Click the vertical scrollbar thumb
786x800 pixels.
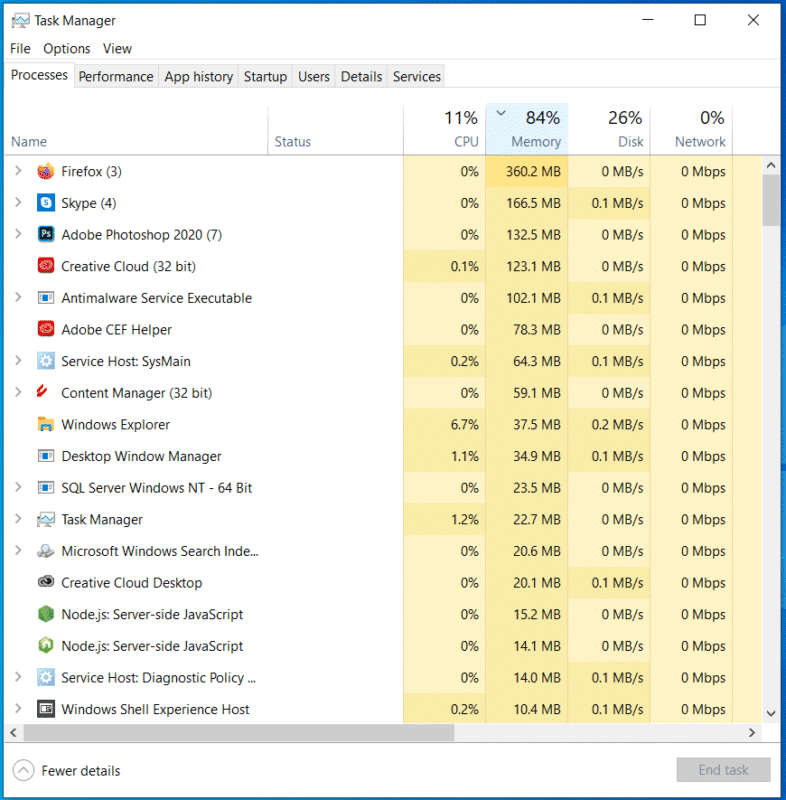click(771, 200)
